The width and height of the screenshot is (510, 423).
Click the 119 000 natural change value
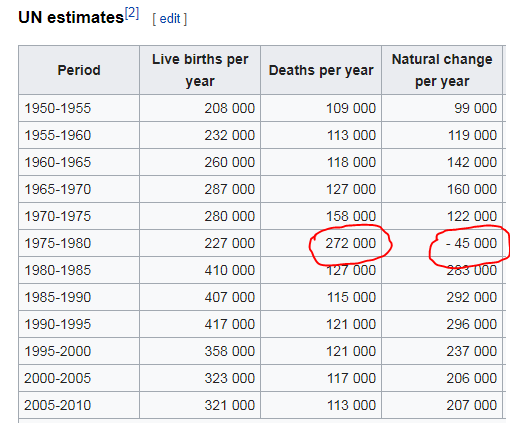point(472,135)
